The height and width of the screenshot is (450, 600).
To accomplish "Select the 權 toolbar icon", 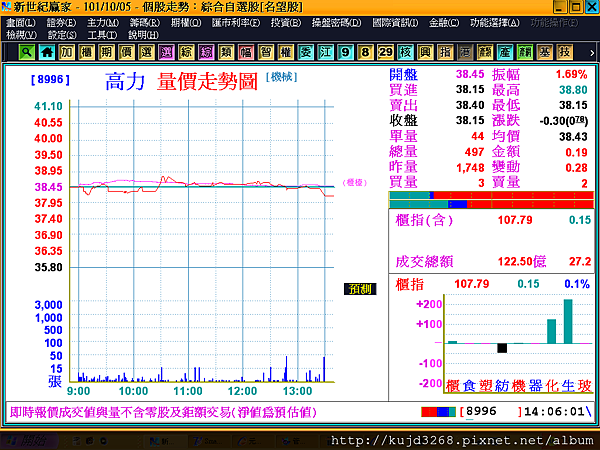I will (286, 52).
